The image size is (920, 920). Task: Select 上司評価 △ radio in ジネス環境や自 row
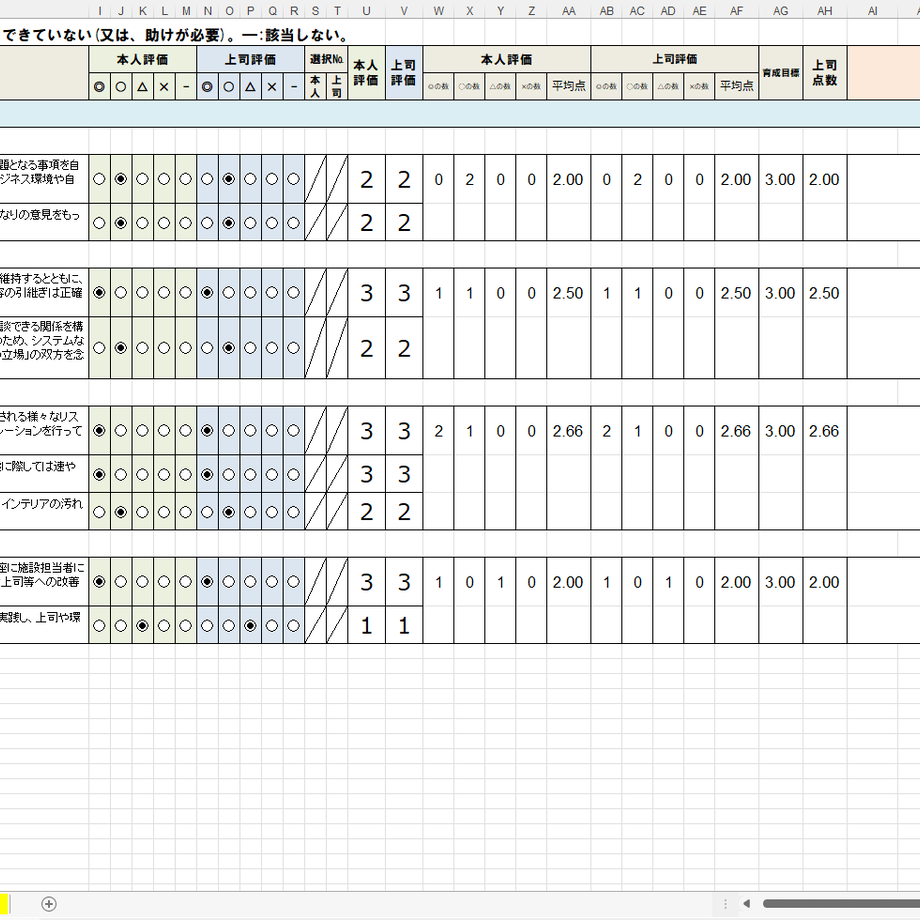pos(250,179)
